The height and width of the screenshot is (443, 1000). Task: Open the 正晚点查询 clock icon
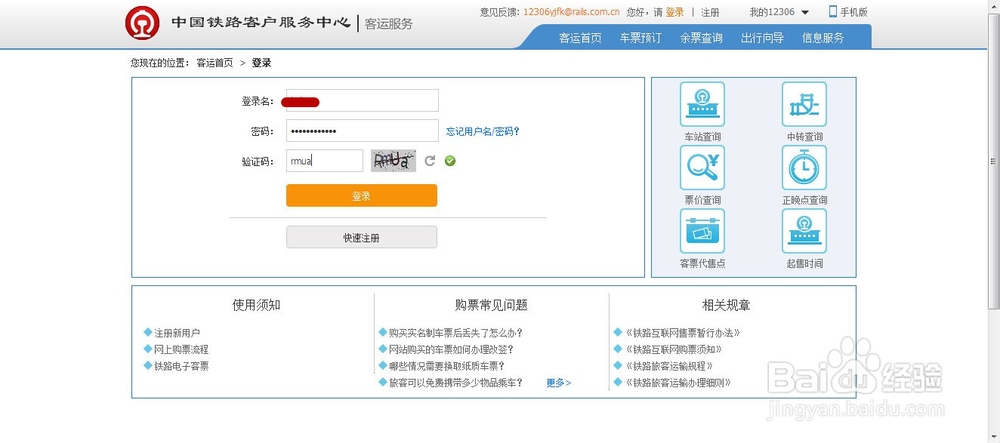[804, 168]
